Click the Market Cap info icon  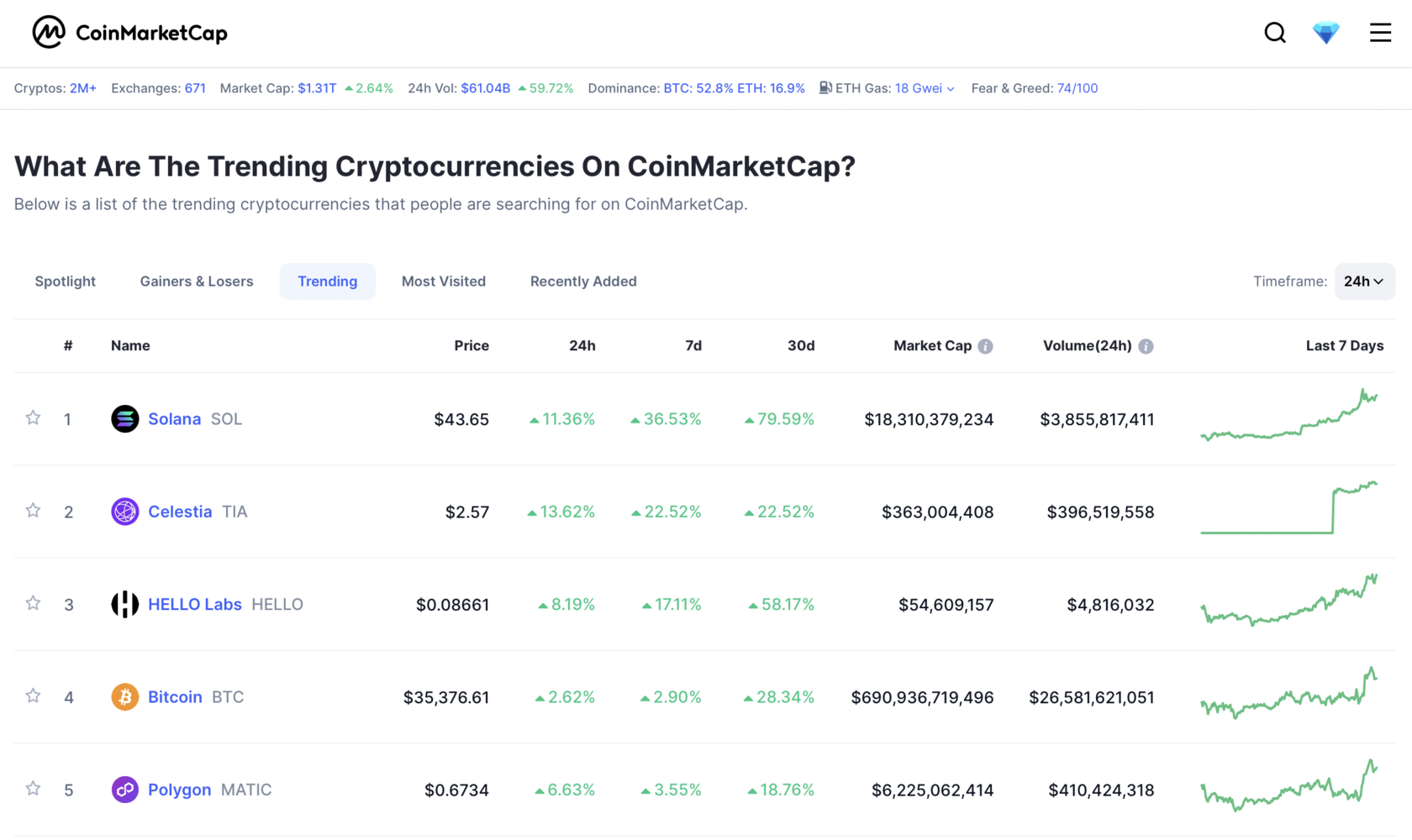pos(985,345)
